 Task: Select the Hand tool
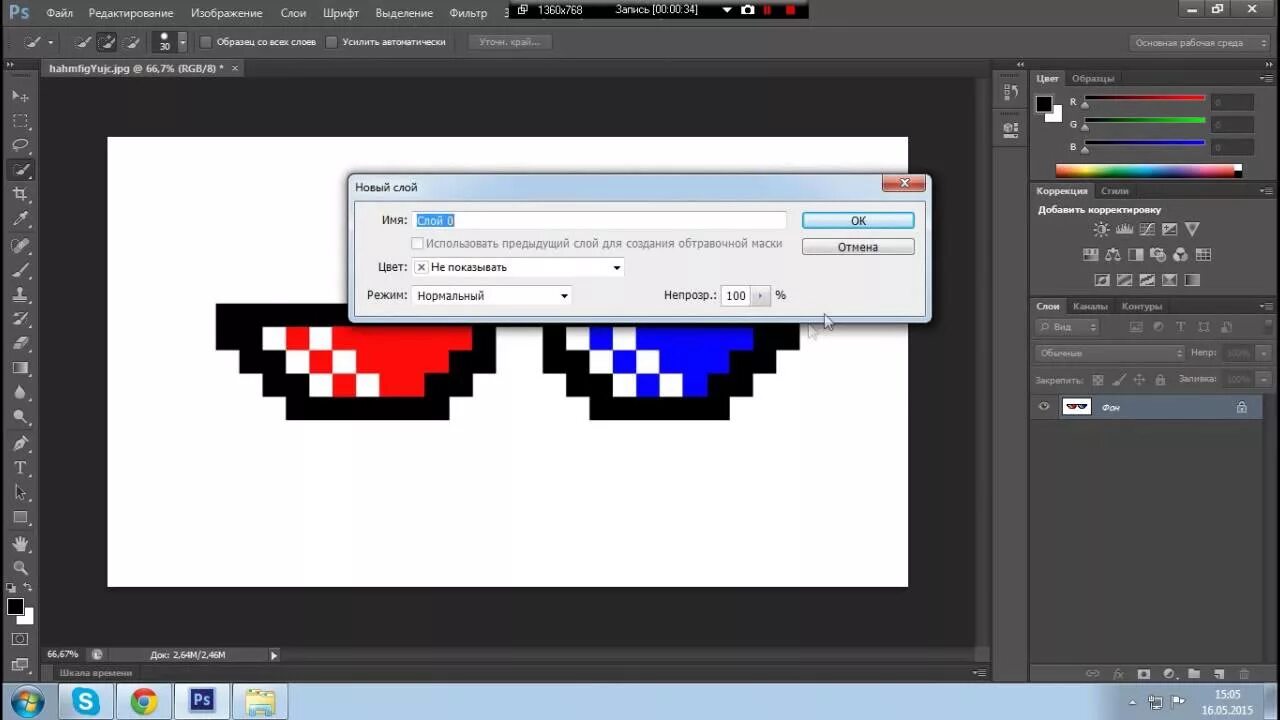click(x=20, y=543)
